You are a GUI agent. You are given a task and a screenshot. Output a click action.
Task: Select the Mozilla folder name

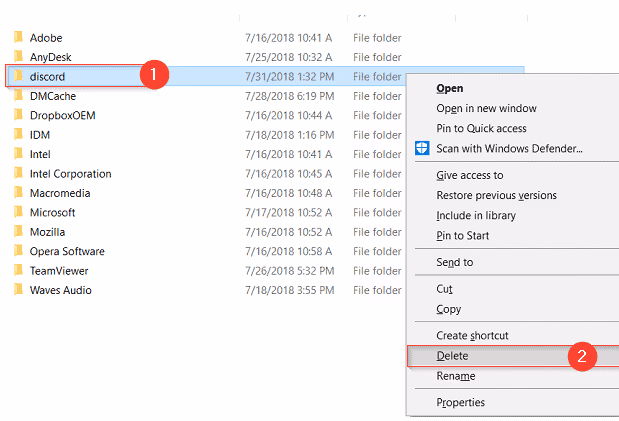pyautogui.click(x=47, y=232)
